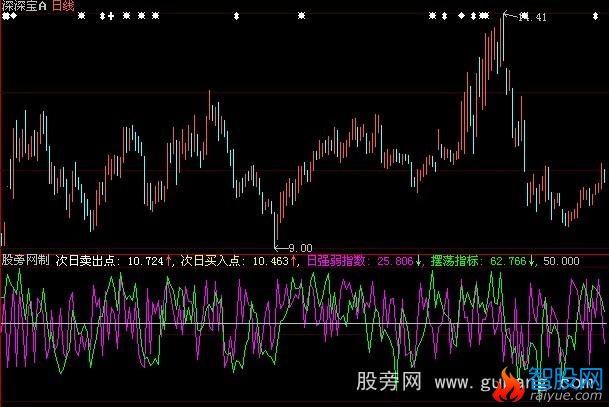Click the 50.000 reference value
The width and height of the screenshot is (609, 407).
[561, 261]
